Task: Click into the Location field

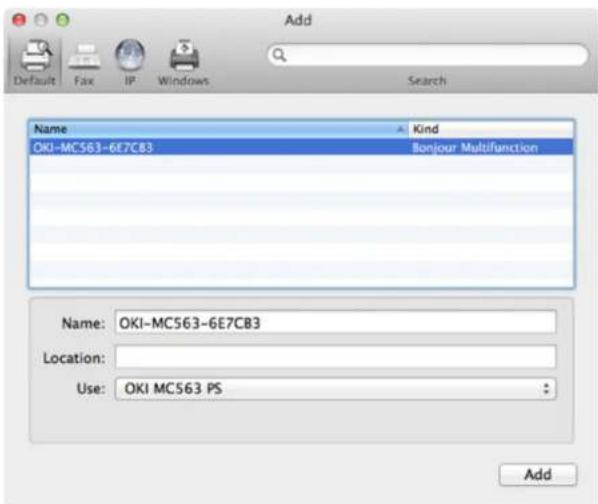Action: pos(335,357)
